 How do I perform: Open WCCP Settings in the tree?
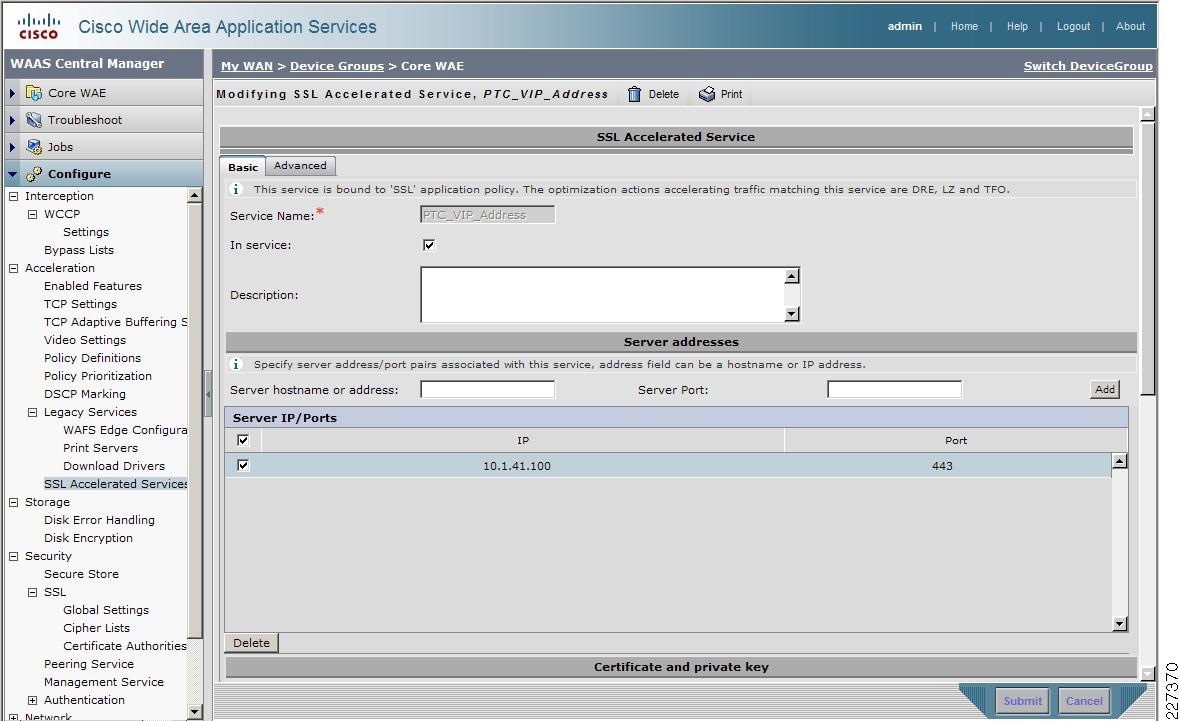coord(86,232)
